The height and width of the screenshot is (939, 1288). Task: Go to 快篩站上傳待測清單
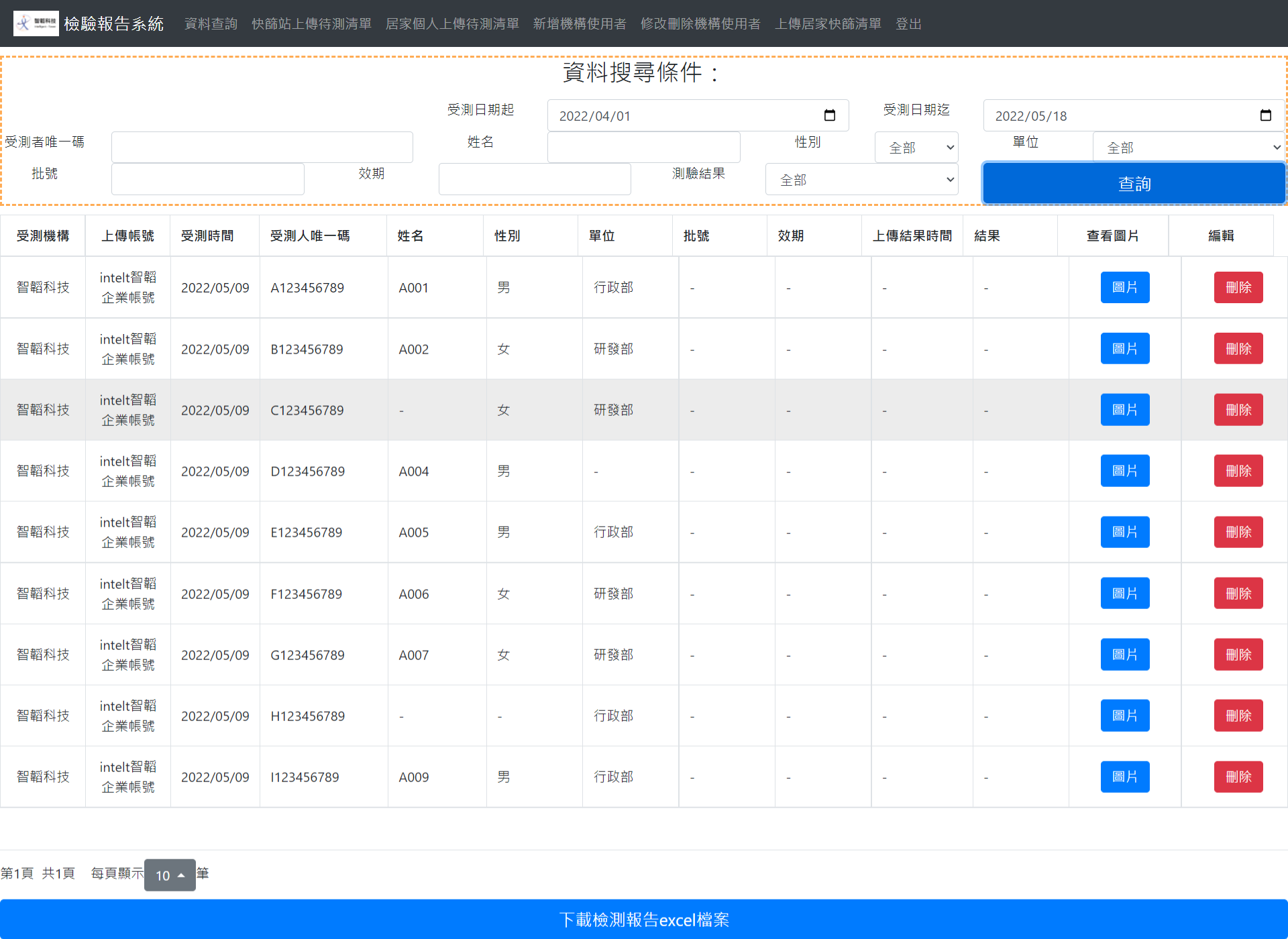coord(312,23)
